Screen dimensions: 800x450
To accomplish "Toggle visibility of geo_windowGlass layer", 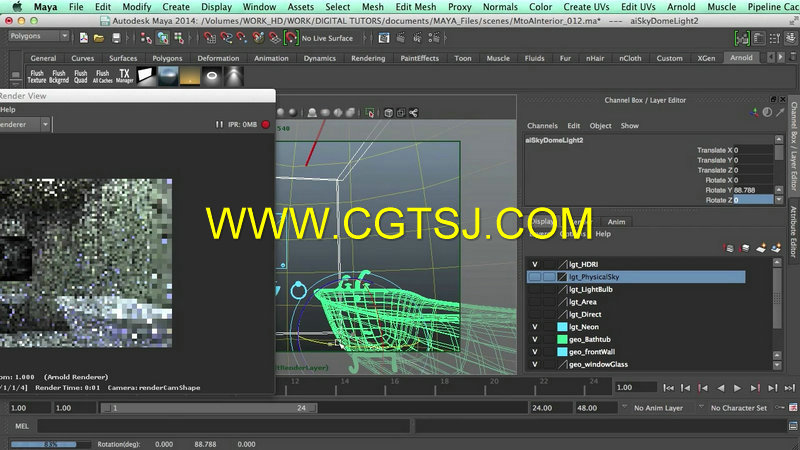I will (x=535, y=364).
